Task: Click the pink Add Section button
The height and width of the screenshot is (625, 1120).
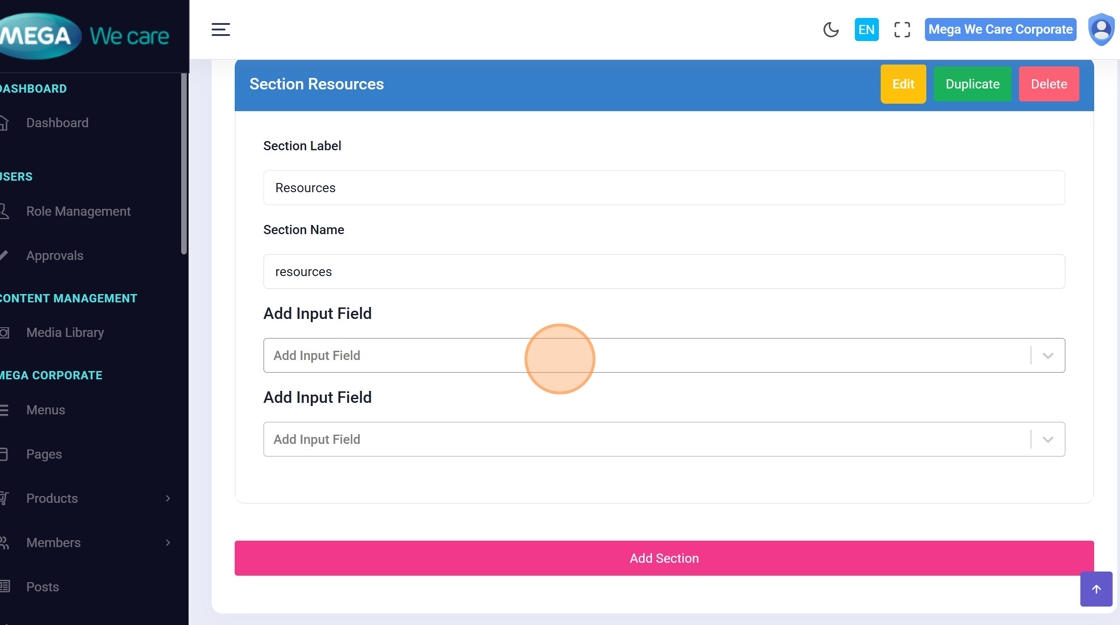Action: [664, 558]
